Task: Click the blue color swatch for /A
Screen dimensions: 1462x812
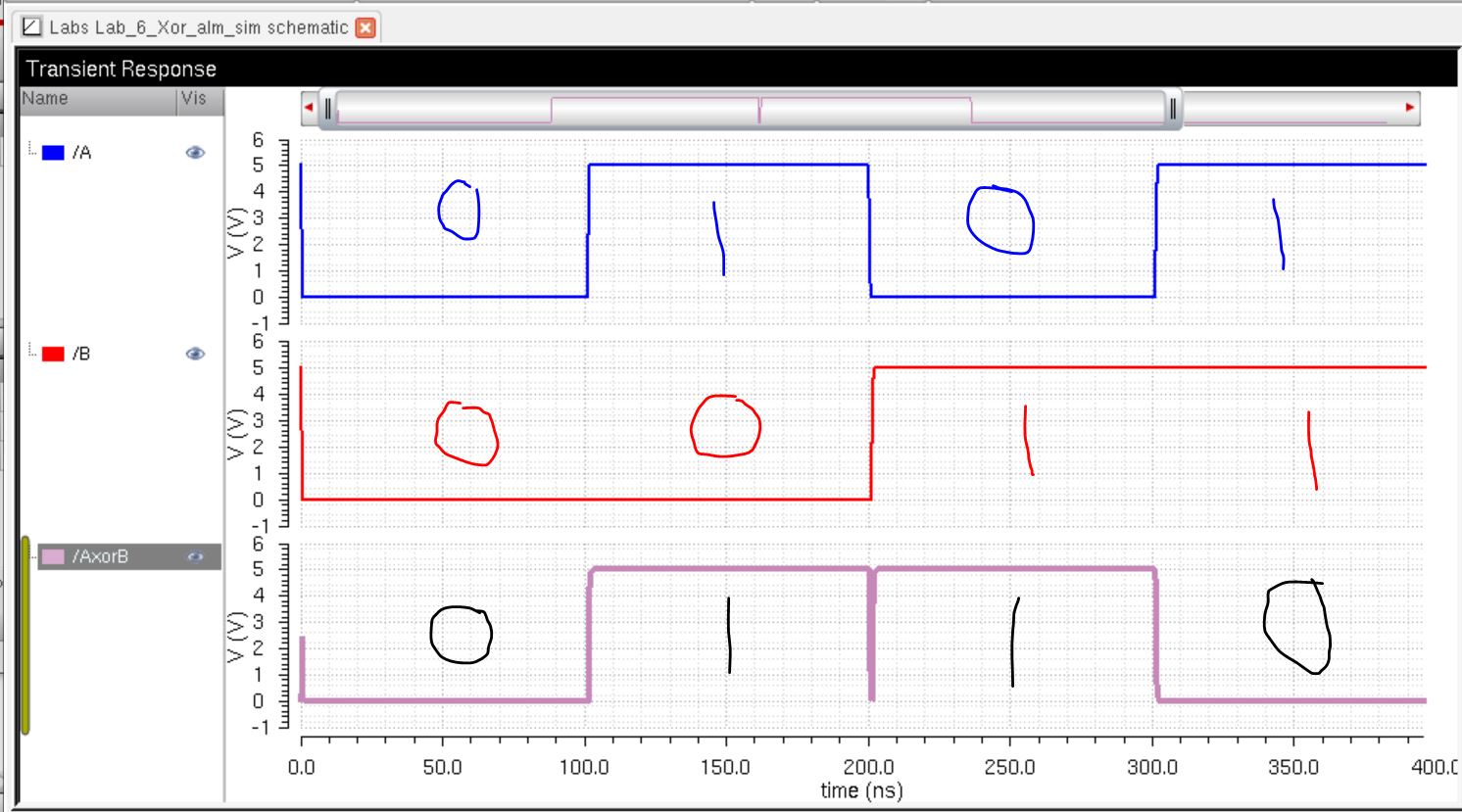Action: [x=53, y=152]
